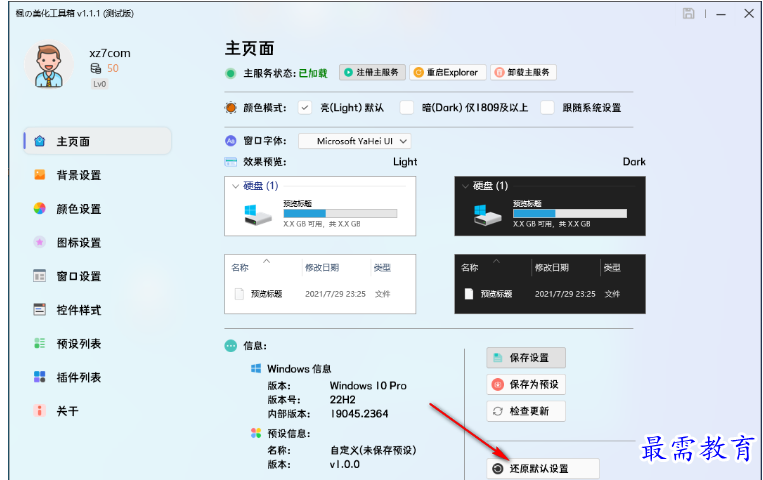The height and width of the screenshot is (480, 763).
Task: Click the 保存为预设 button
Action: (x=526, y=385)
